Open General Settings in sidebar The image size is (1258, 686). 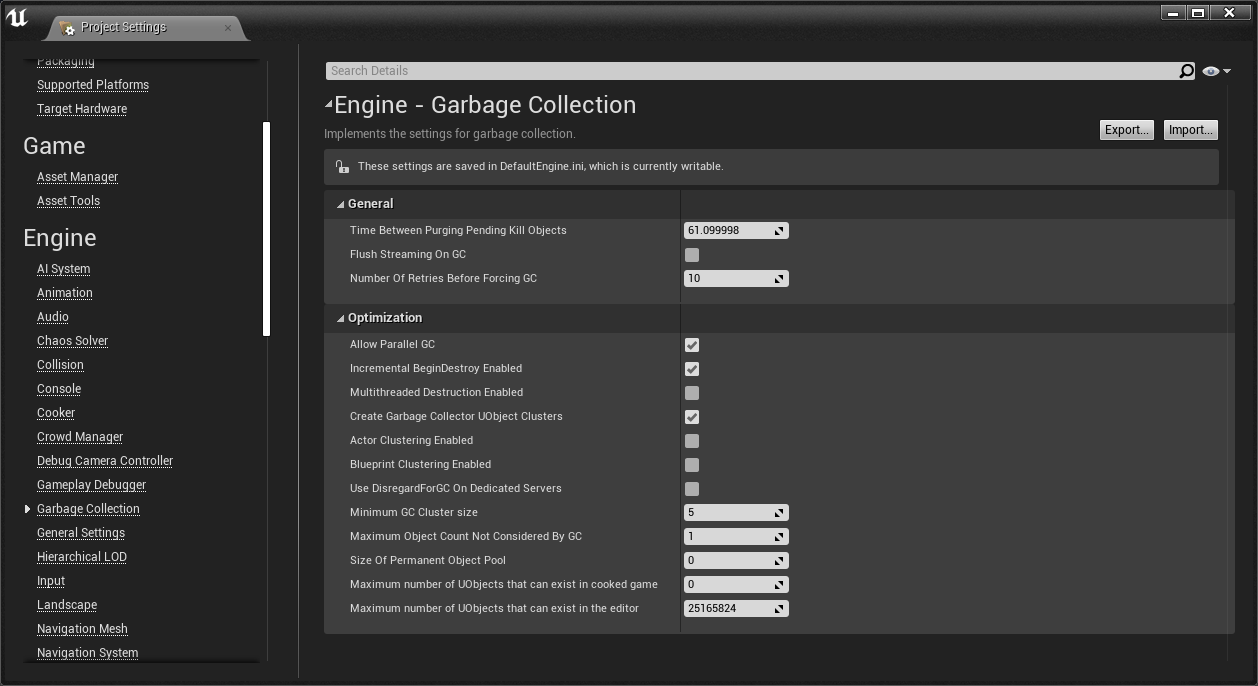click(81, 533)
